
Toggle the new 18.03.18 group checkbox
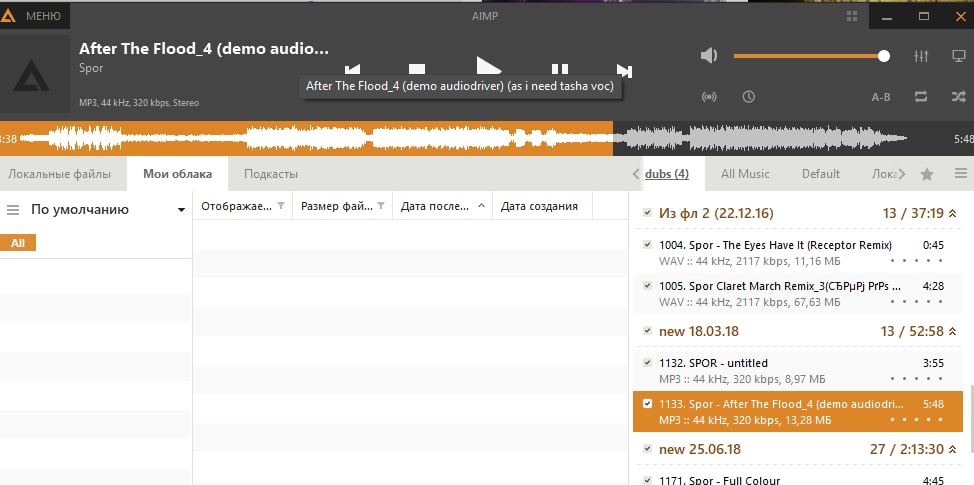(647, 330)
